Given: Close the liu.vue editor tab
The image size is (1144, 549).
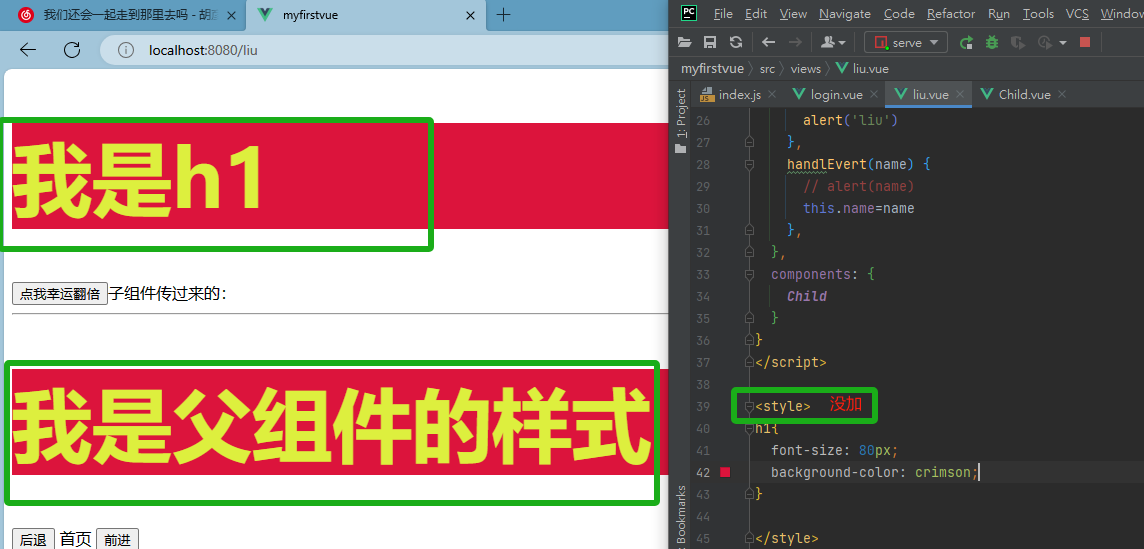Looking at the screenshot, I should coord(960,94).
